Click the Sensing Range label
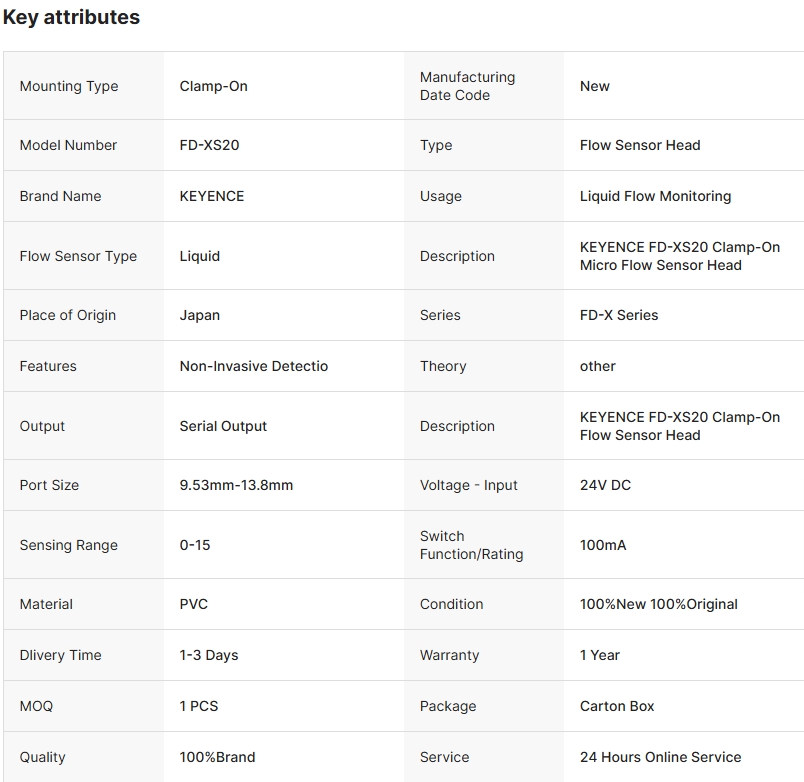The height and width of the screenshot is (782, 804). point(68,545)
